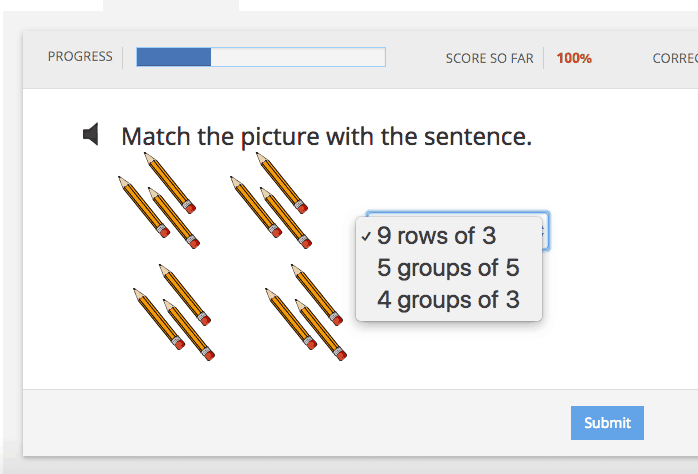Click the checkmark beside 9 rows of 3
The width and height of the screenshot is (698, 474).
coord(367,237)
